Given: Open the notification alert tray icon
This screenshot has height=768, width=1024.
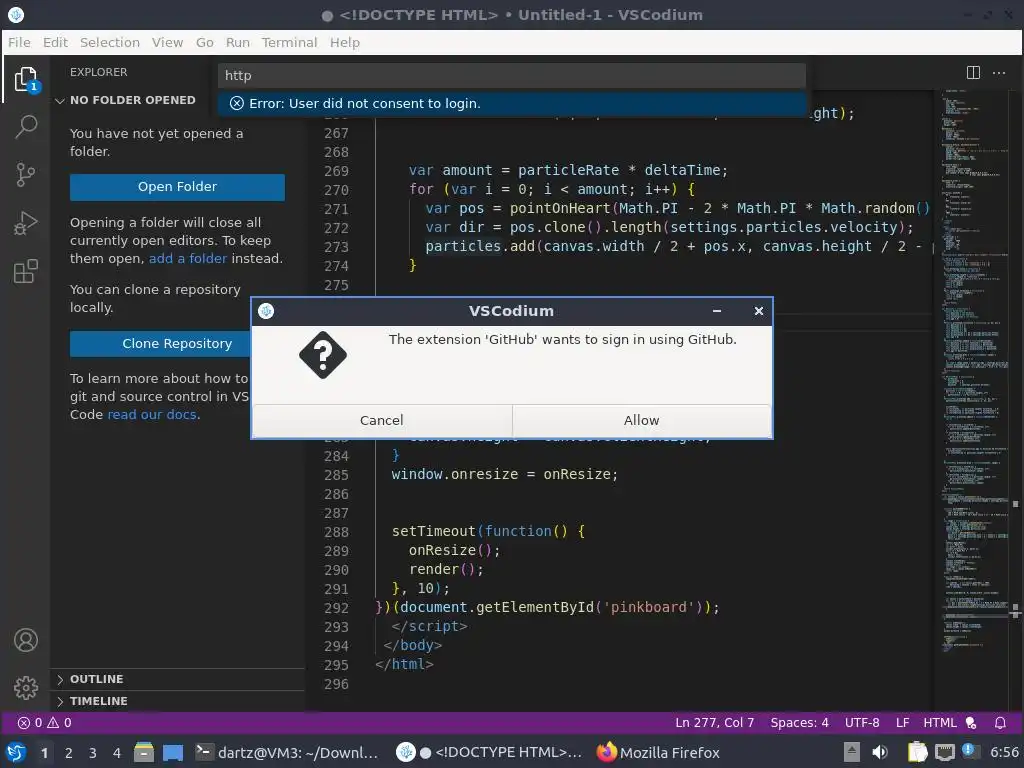Looking at the screenshot, I should pos(970,751).
